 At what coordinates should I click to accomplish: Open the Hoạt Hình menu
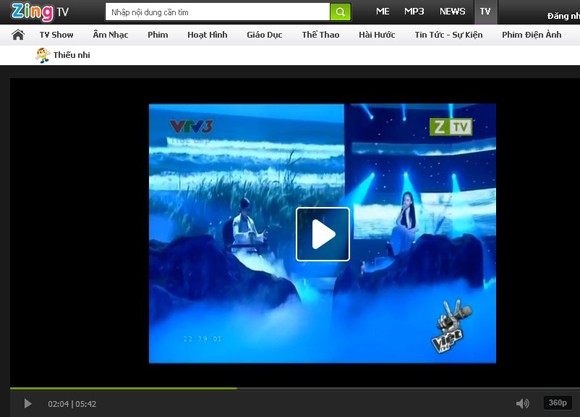[207, 35]
